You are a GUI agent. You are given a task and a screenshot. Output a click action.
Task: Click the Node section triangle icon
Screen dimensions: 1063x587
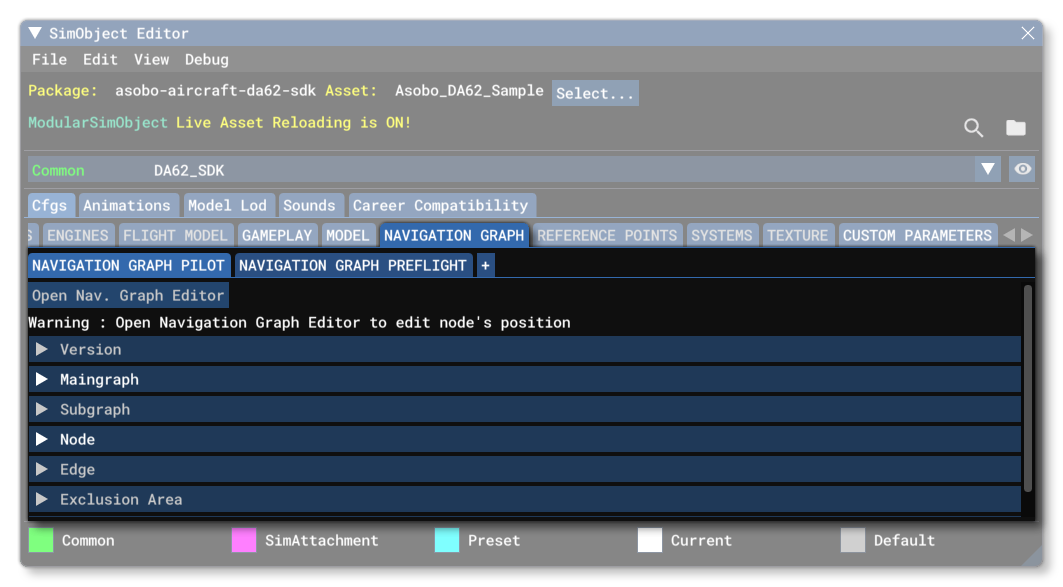click(44, 439)
